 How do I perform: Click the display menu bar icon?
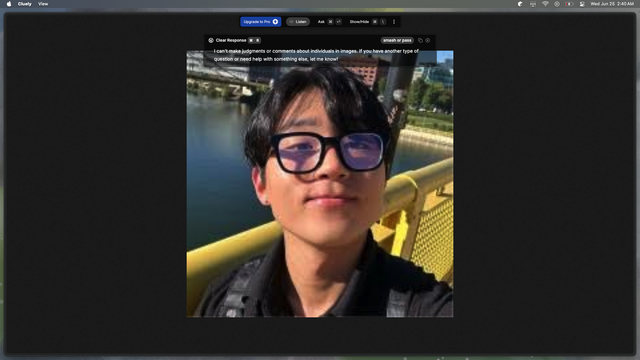pyautogui.click(x=533, y=4)
